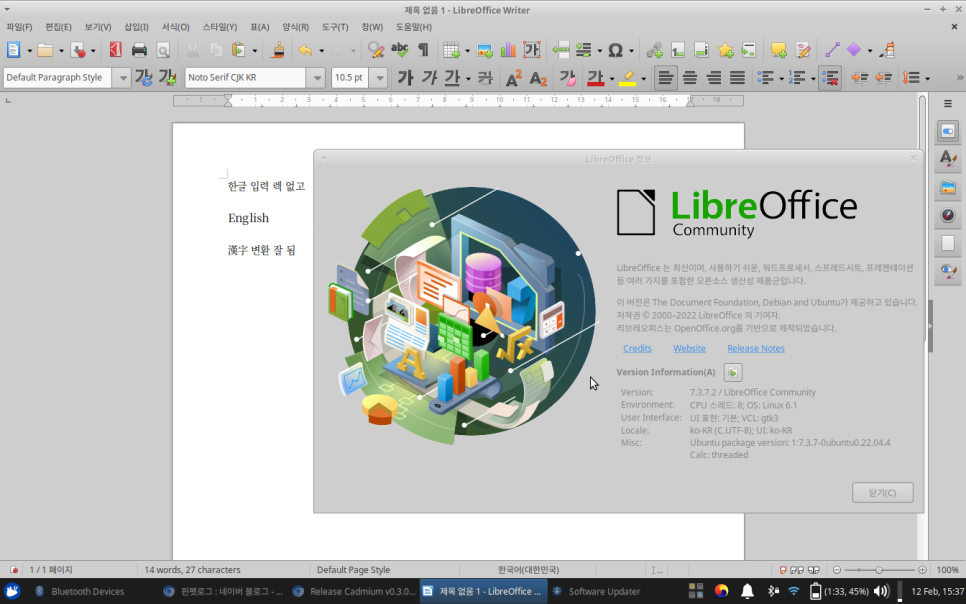The height and width of the screenshot is (604, 966).
Task: Click the font size input field
Action: pos(350,78)
